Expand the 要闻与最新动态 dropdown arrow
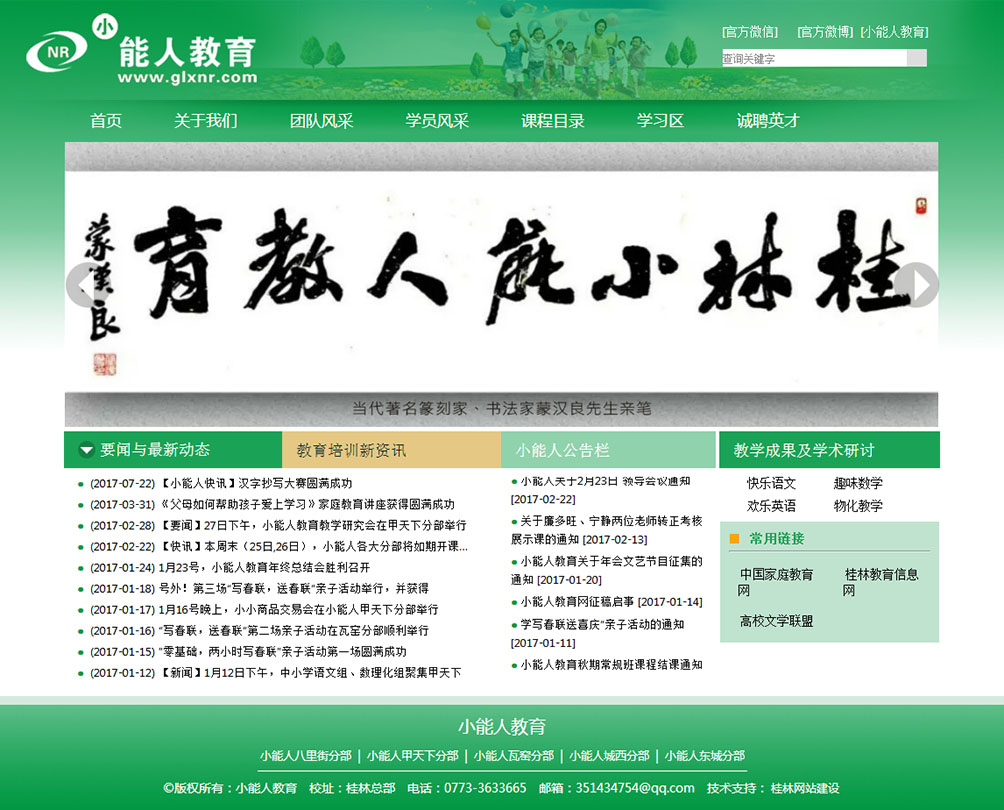 coord(87,450)
